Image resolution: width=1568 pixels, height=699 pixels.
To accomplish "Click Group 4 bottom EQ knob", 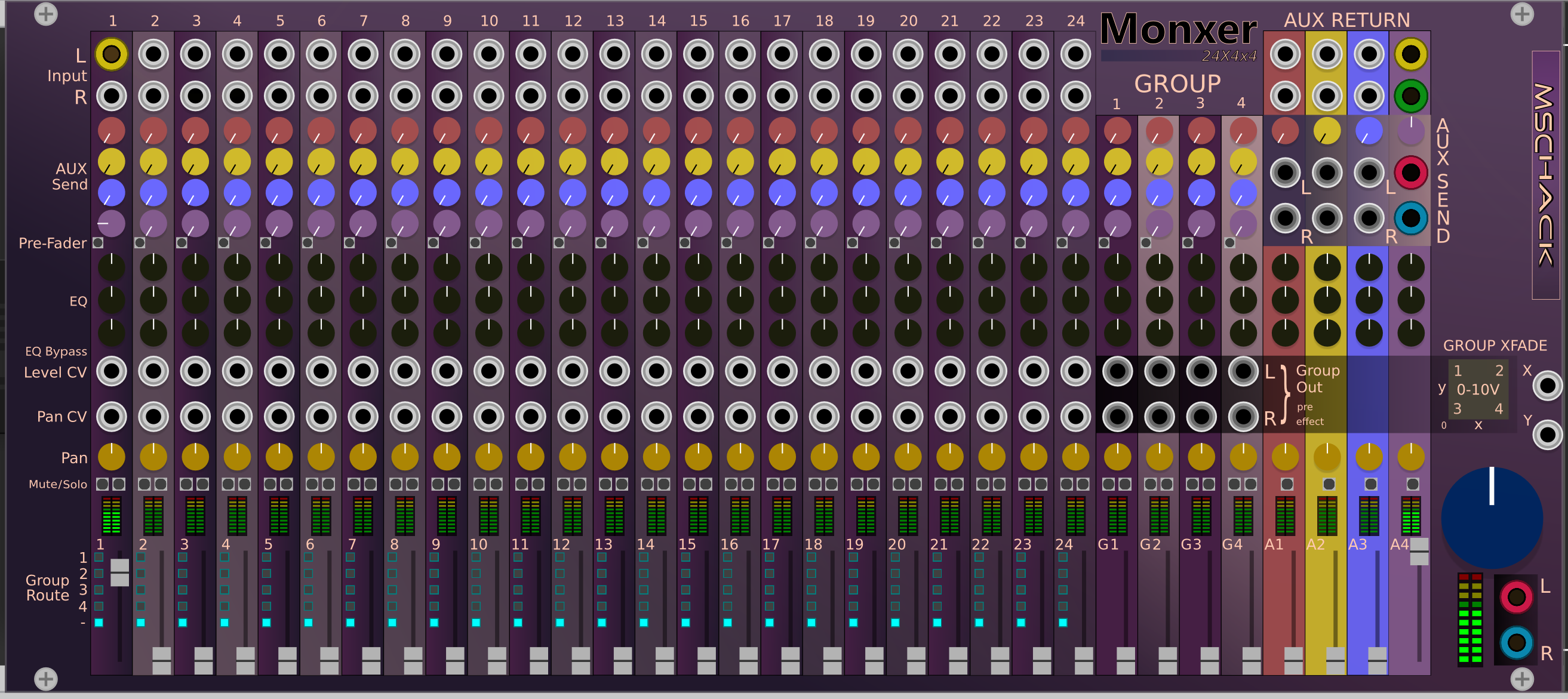I will (1243, 332).
